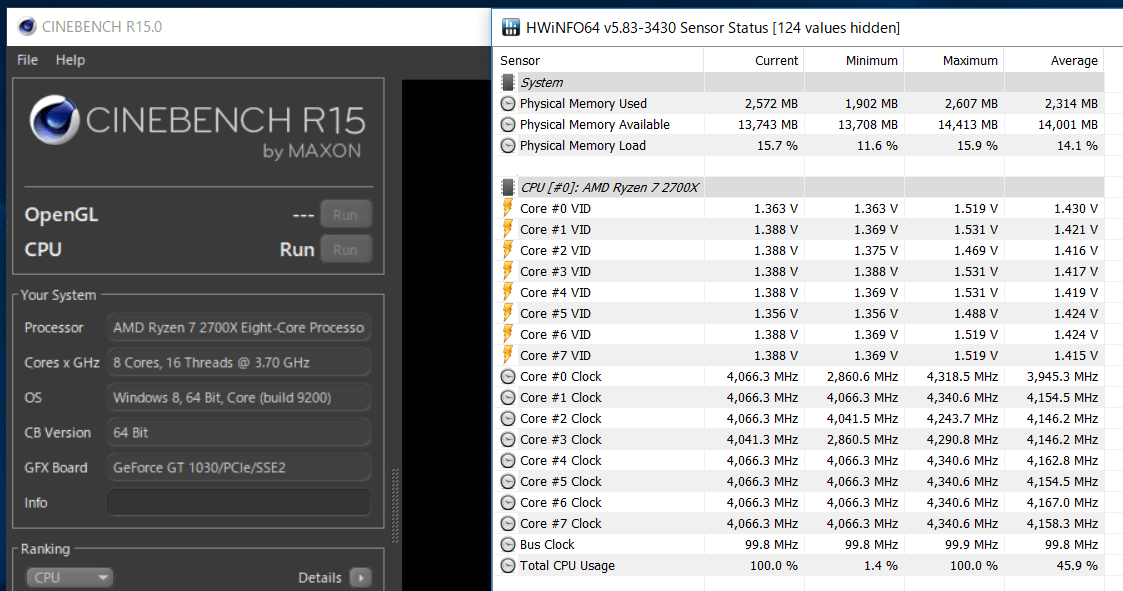Click the 3,945.3 MHz Core #0 average value

(x=1062, y=376)
